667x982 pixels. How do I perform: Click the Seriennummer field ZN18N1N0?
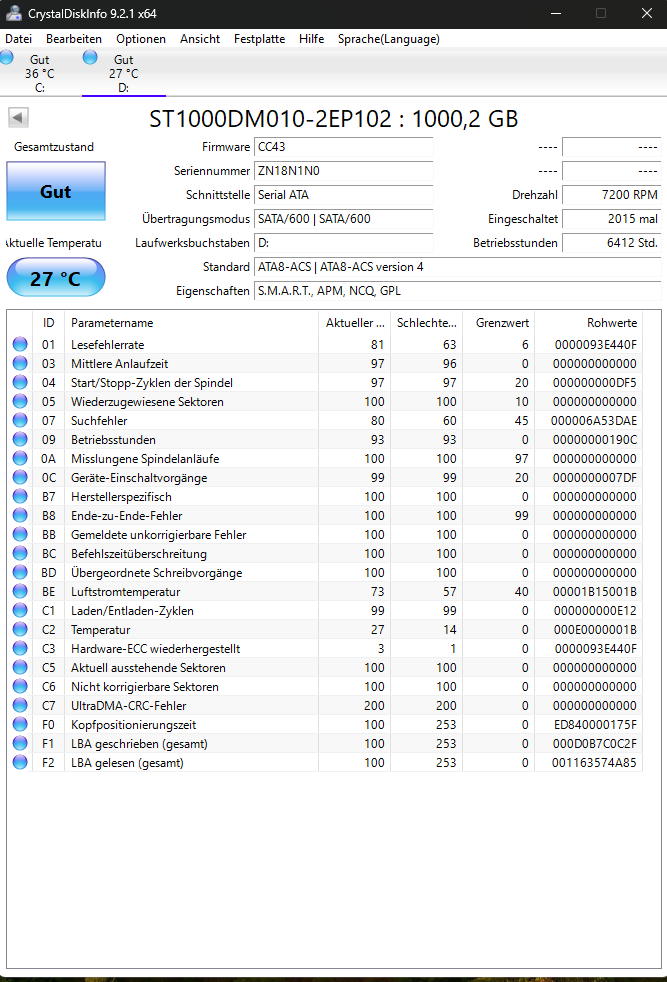click(343, 171)
